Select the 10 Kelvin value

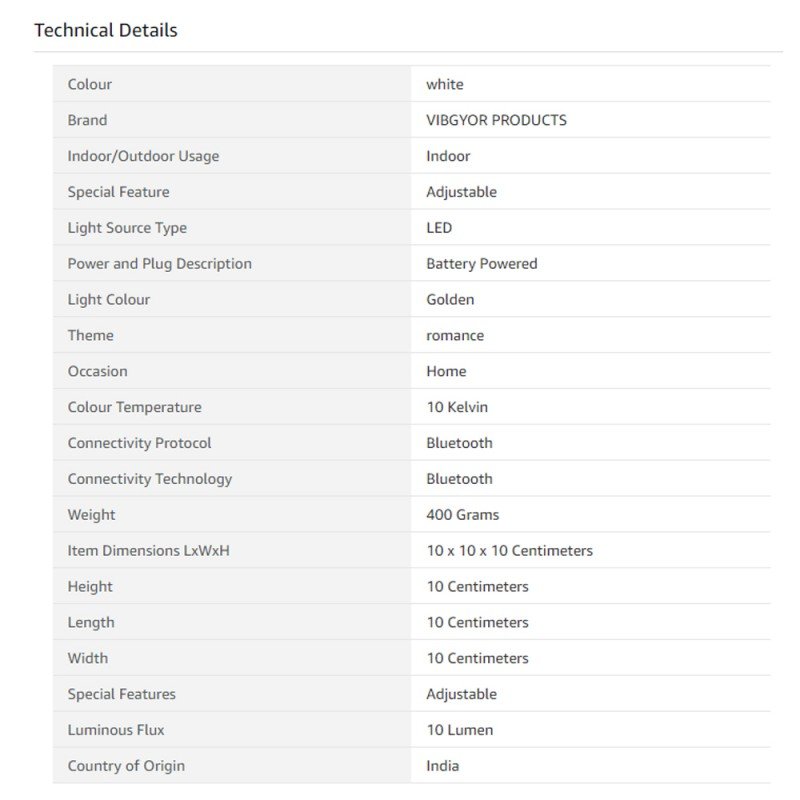coord(457,407)
